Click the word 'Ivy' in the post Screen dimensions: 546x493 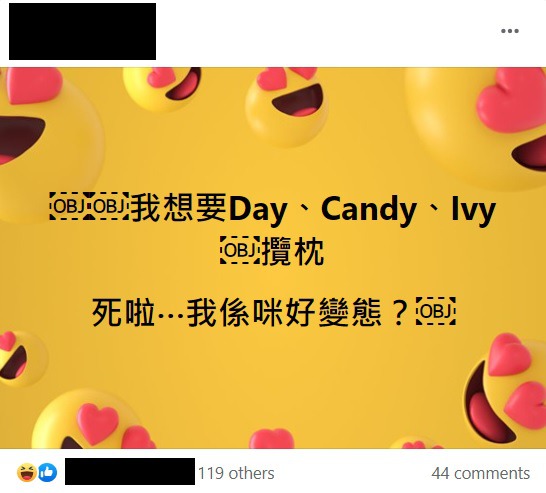tap(474, 209)
